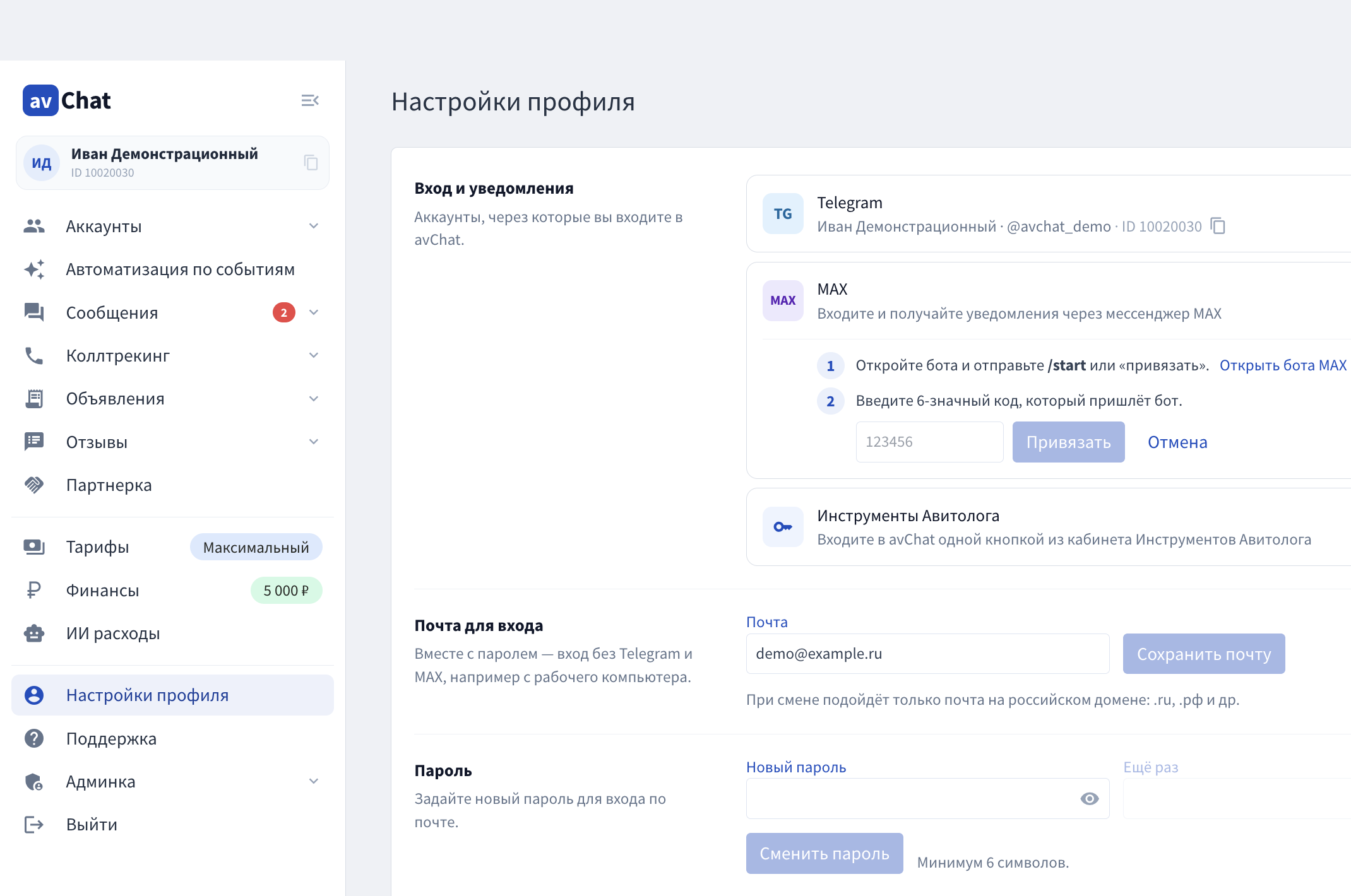Open the Партнерка section

[x=172, y=485]
